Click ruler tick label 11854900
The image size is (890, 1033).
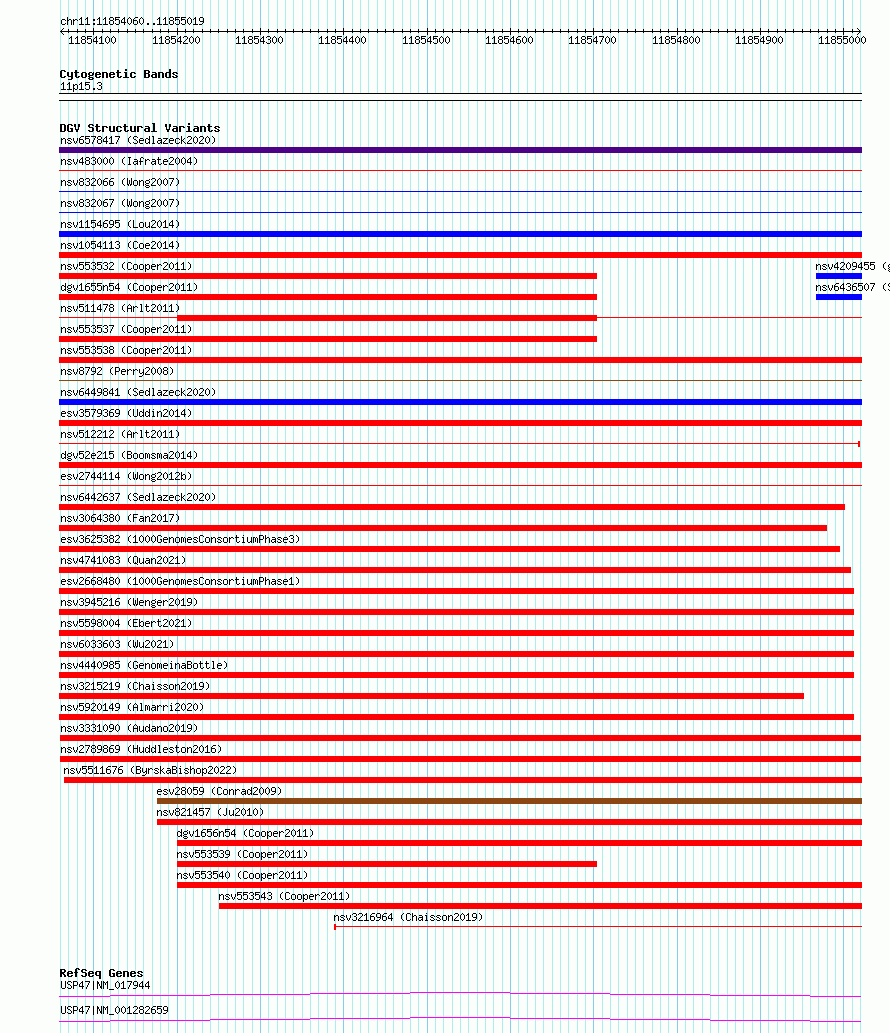tap(759, 40)
